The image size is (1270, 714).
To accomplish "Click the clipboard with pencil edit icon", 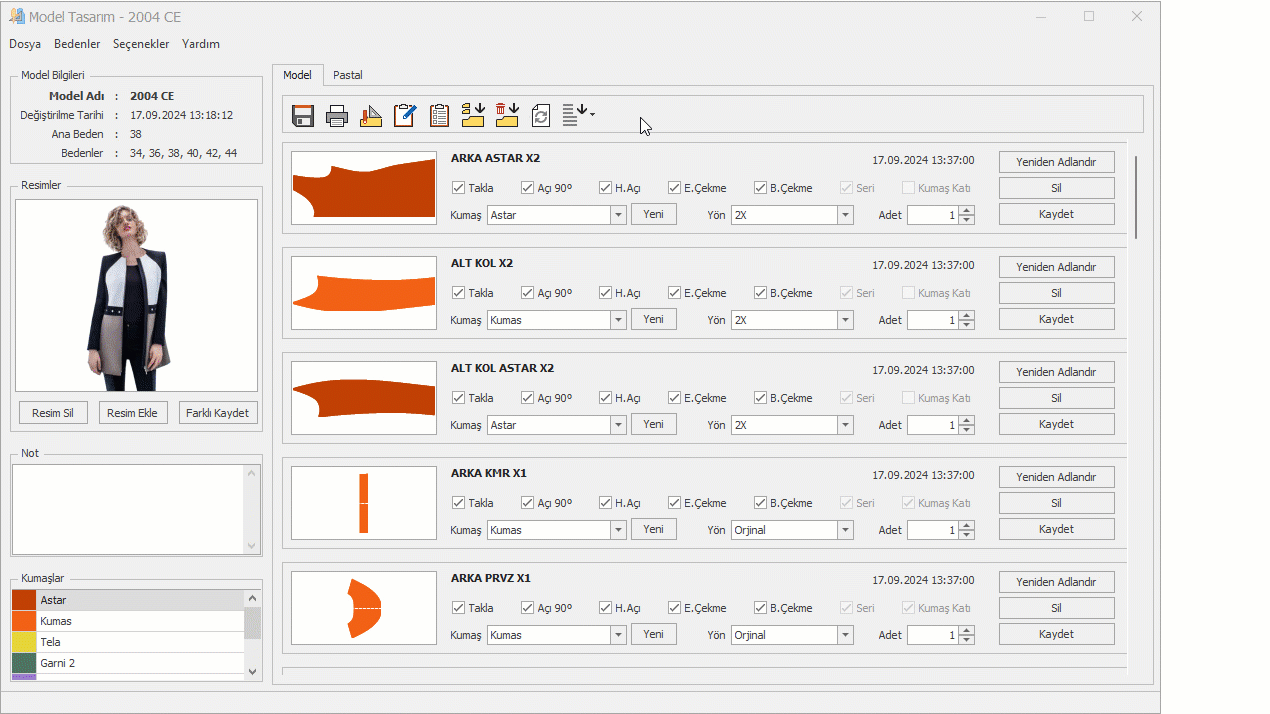I will tap(405, 115).
